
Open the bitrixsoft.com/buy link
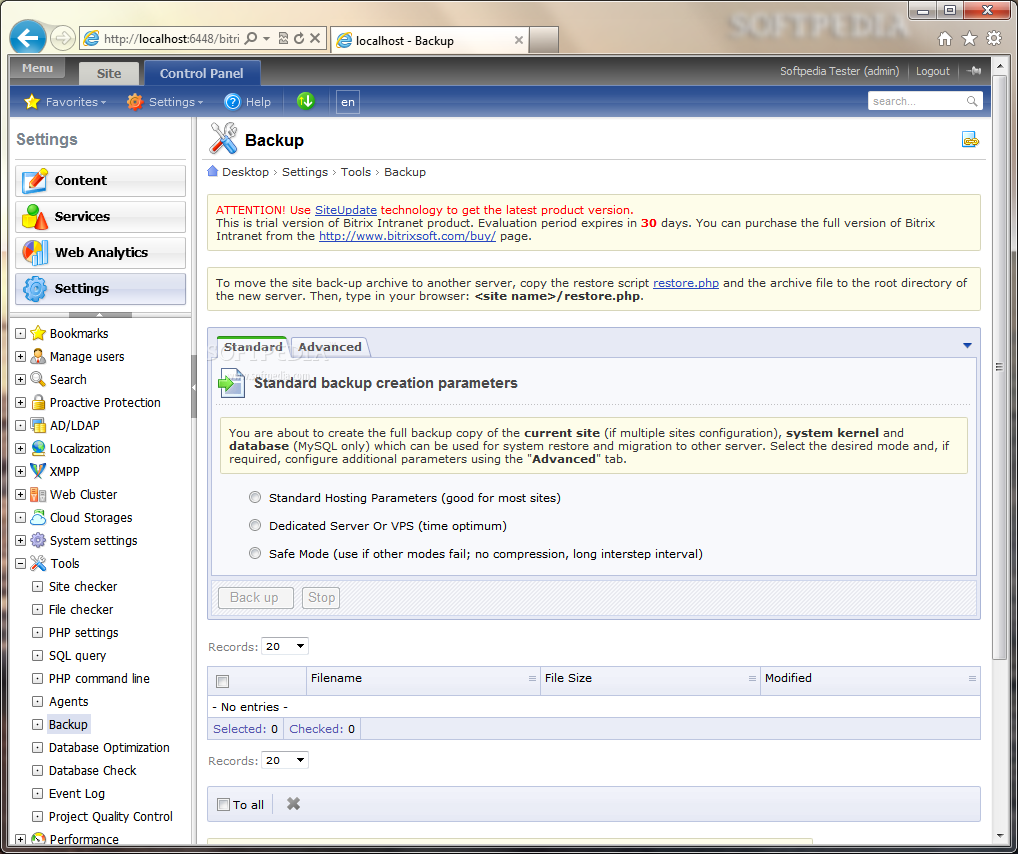coord(407,236)
